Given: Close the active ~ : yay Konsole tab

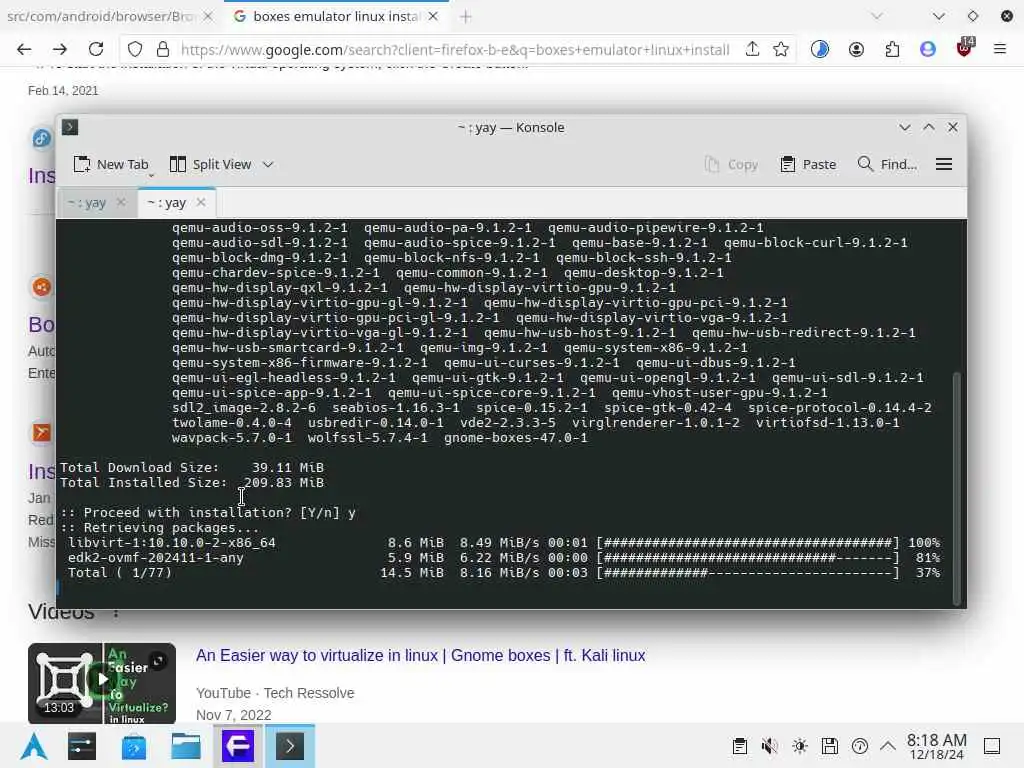Looking at the screenshot, I should pos(201,202).
